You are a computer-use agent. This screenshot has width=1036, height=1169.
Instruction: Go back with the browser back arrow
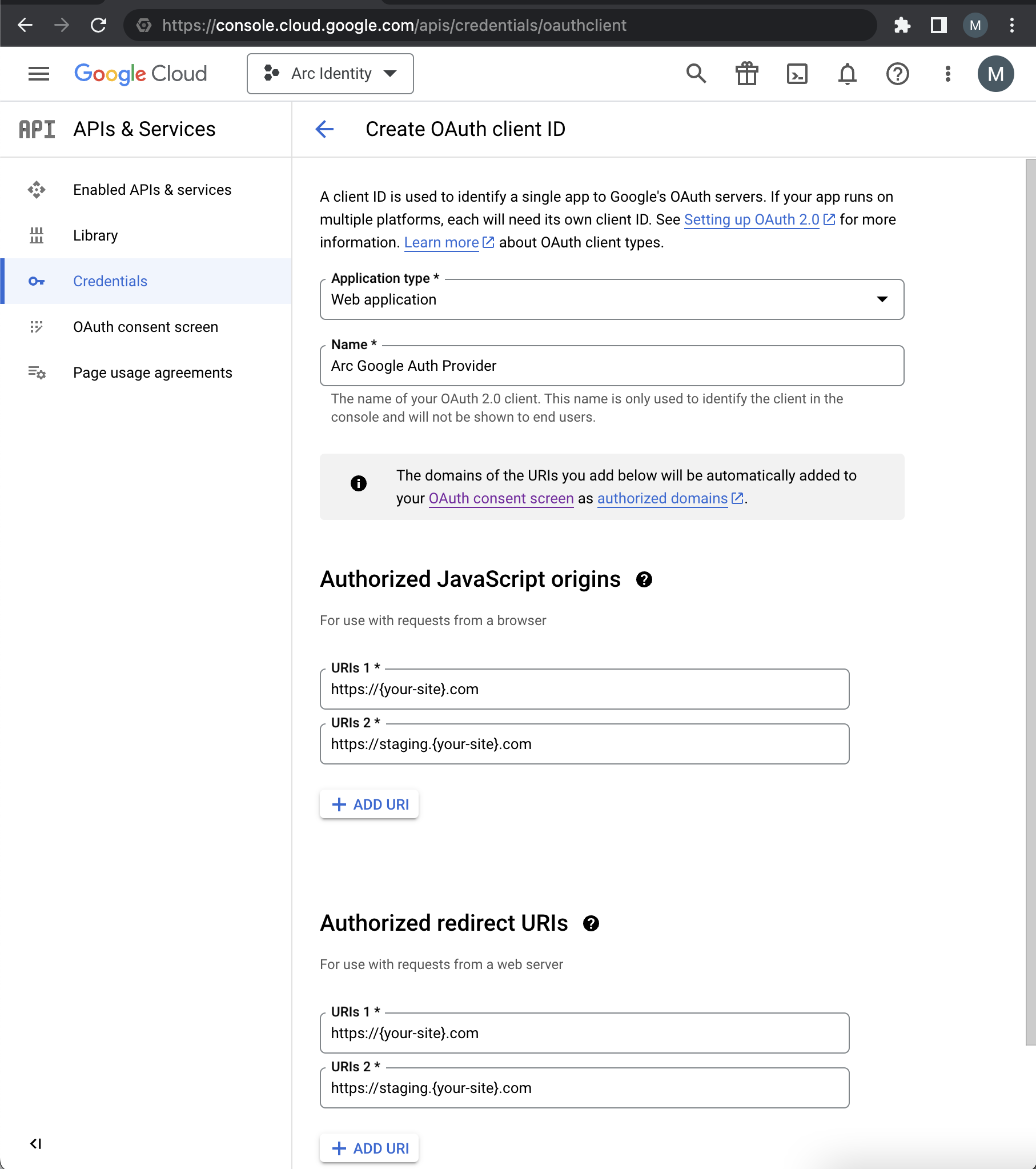coord(25,25)
